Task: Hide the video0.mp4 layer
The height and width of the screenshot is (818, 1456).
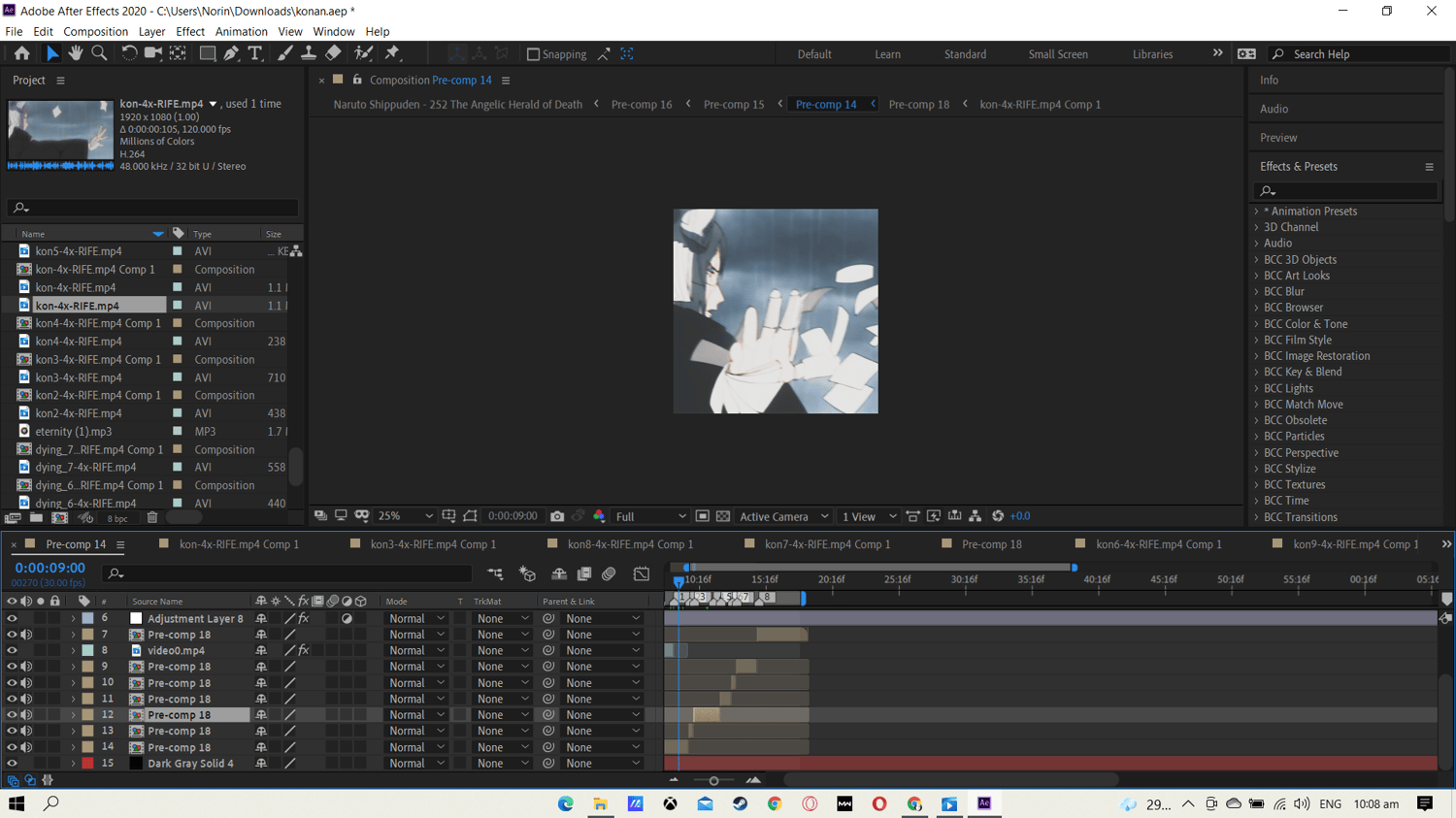Action: 12,650
